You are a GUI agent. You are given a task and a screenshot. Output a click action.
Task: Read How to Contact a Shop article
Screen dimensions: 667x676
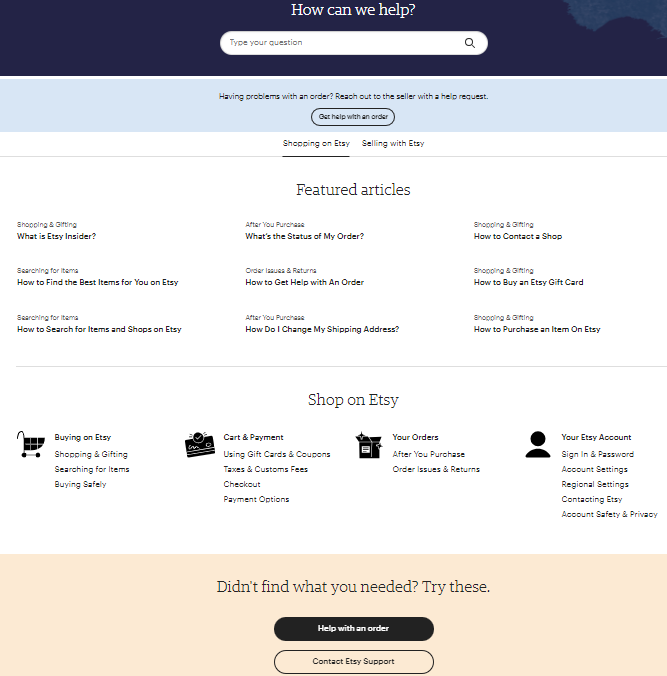pos(517,237)
